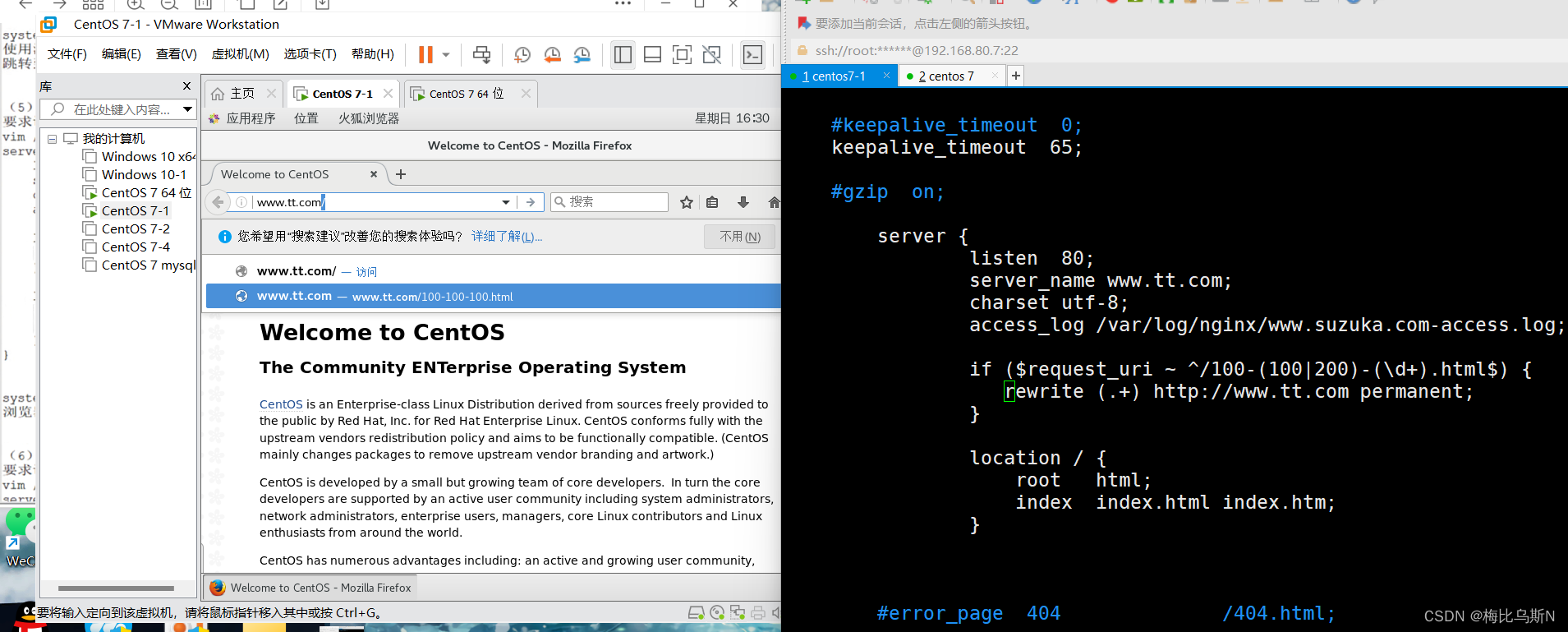
Task: Open the 选项卡(T) menu
Action: pos(310,54)
